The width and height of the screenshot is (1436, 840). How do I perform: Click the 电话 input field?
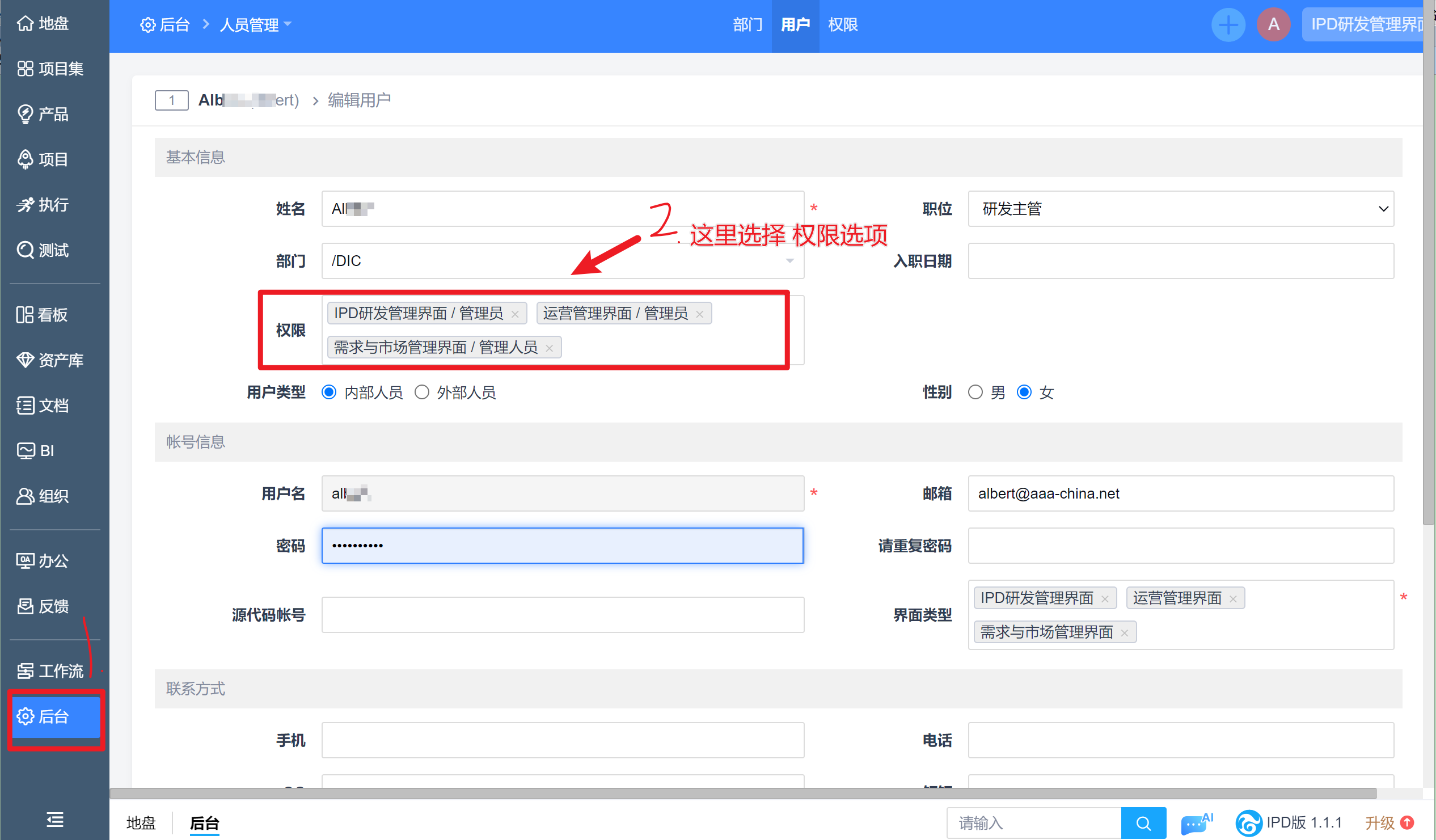[x=1181, y=740]
